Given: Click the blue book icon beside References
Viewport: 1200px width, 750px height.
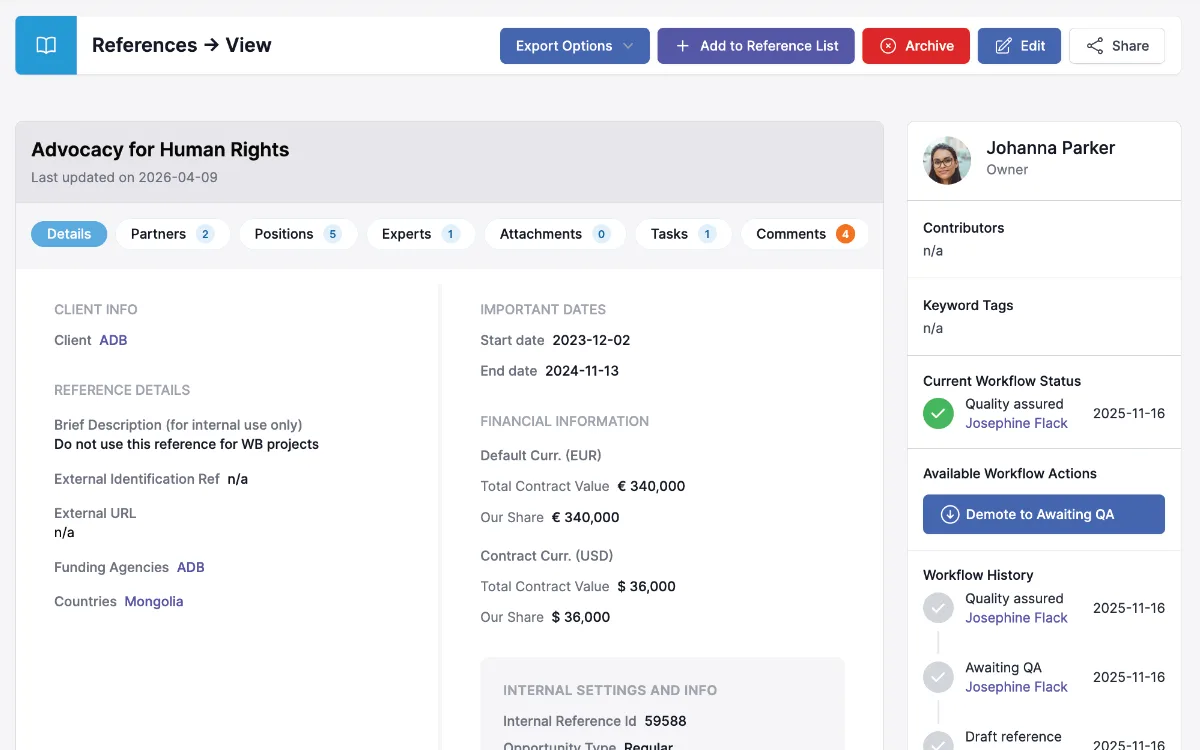Looking at the screenshot, I should click(x=46, y=46).
